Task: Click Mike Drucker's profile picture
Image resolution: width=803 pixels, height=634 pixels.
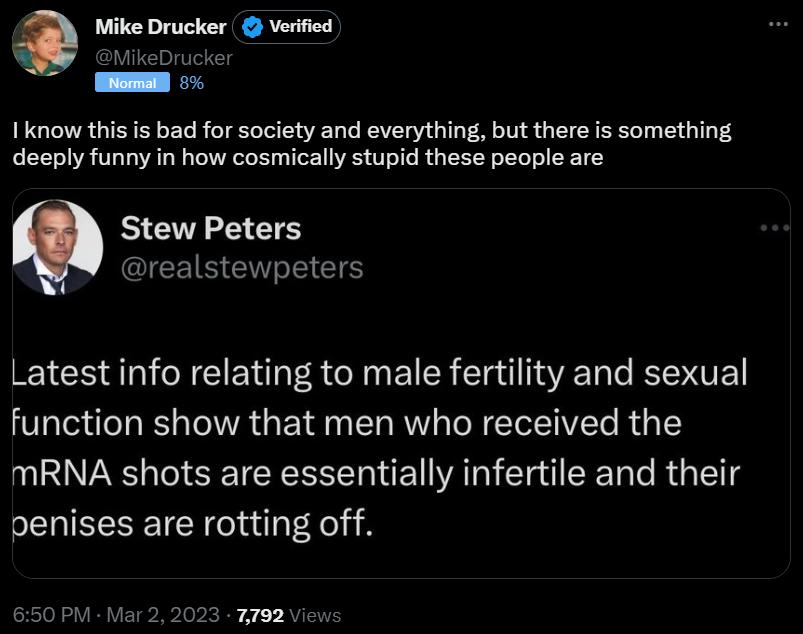Action: click(x=45, y=44)
